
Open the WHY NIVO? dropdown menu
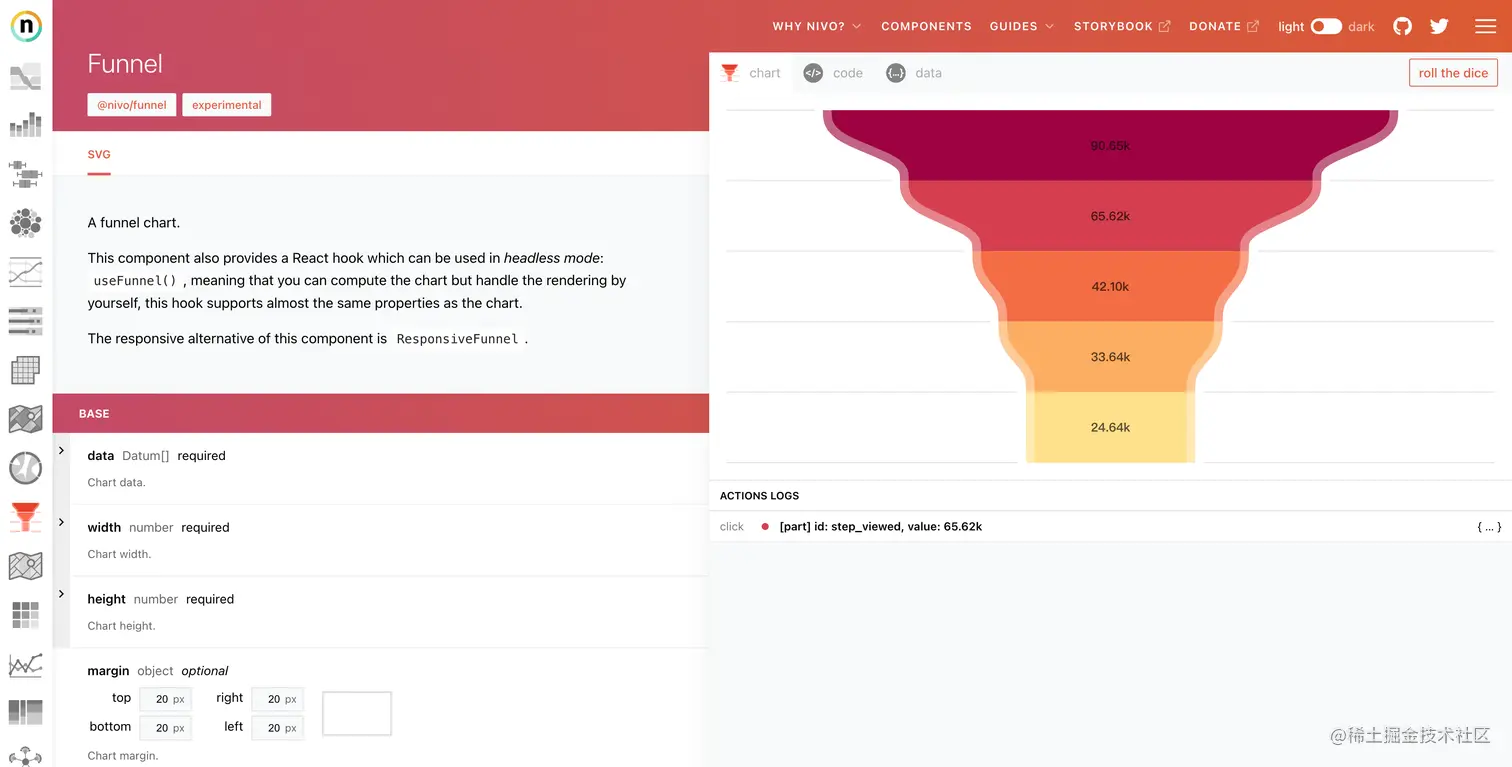point(817,27)
